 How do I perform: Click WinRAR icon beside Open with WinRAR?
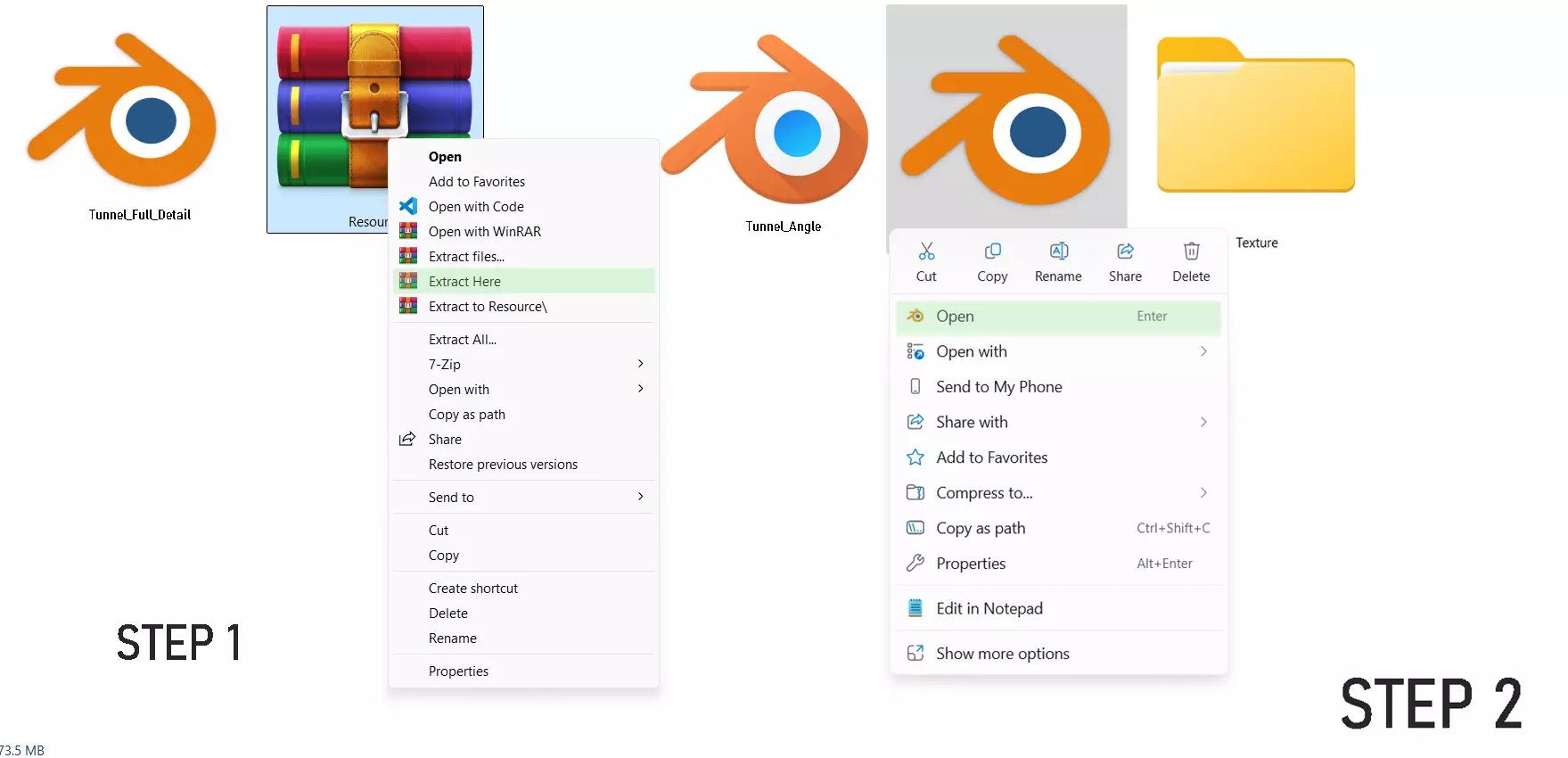click(408, 231)
